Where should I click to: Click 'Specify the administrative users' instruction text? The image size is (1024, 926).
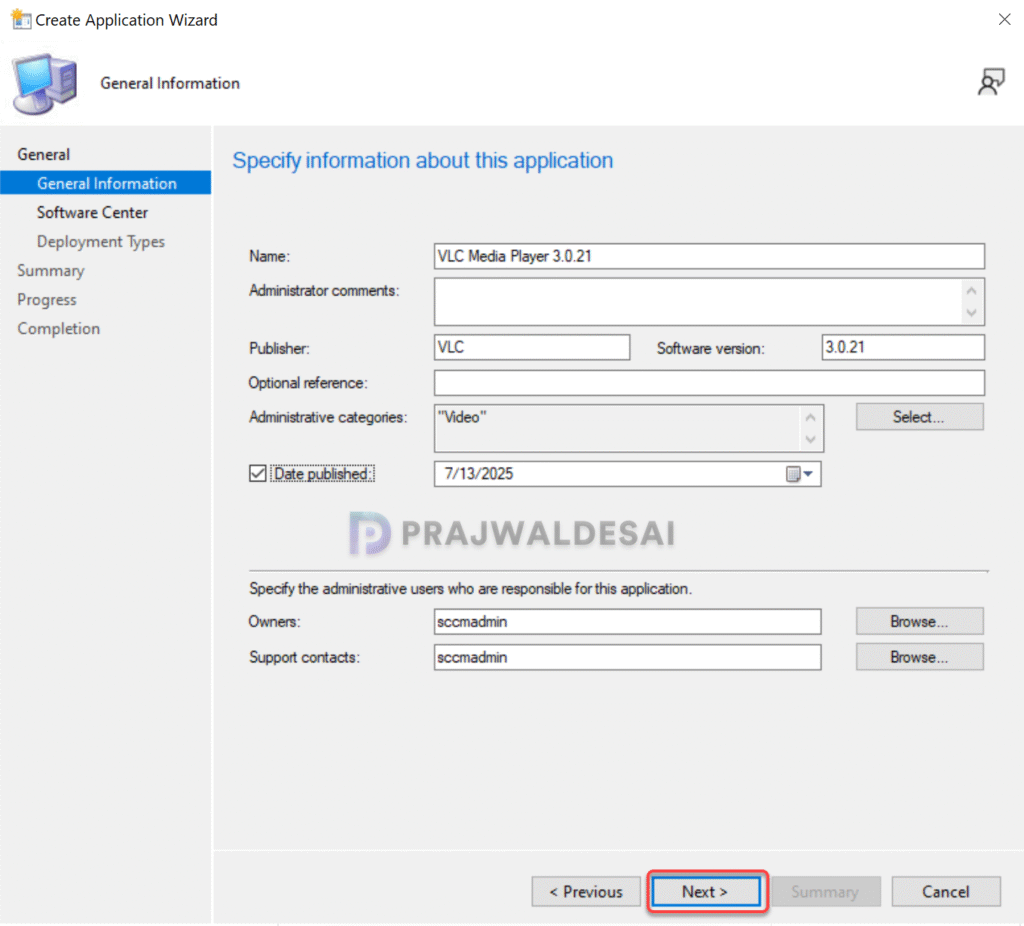point(470,589)
